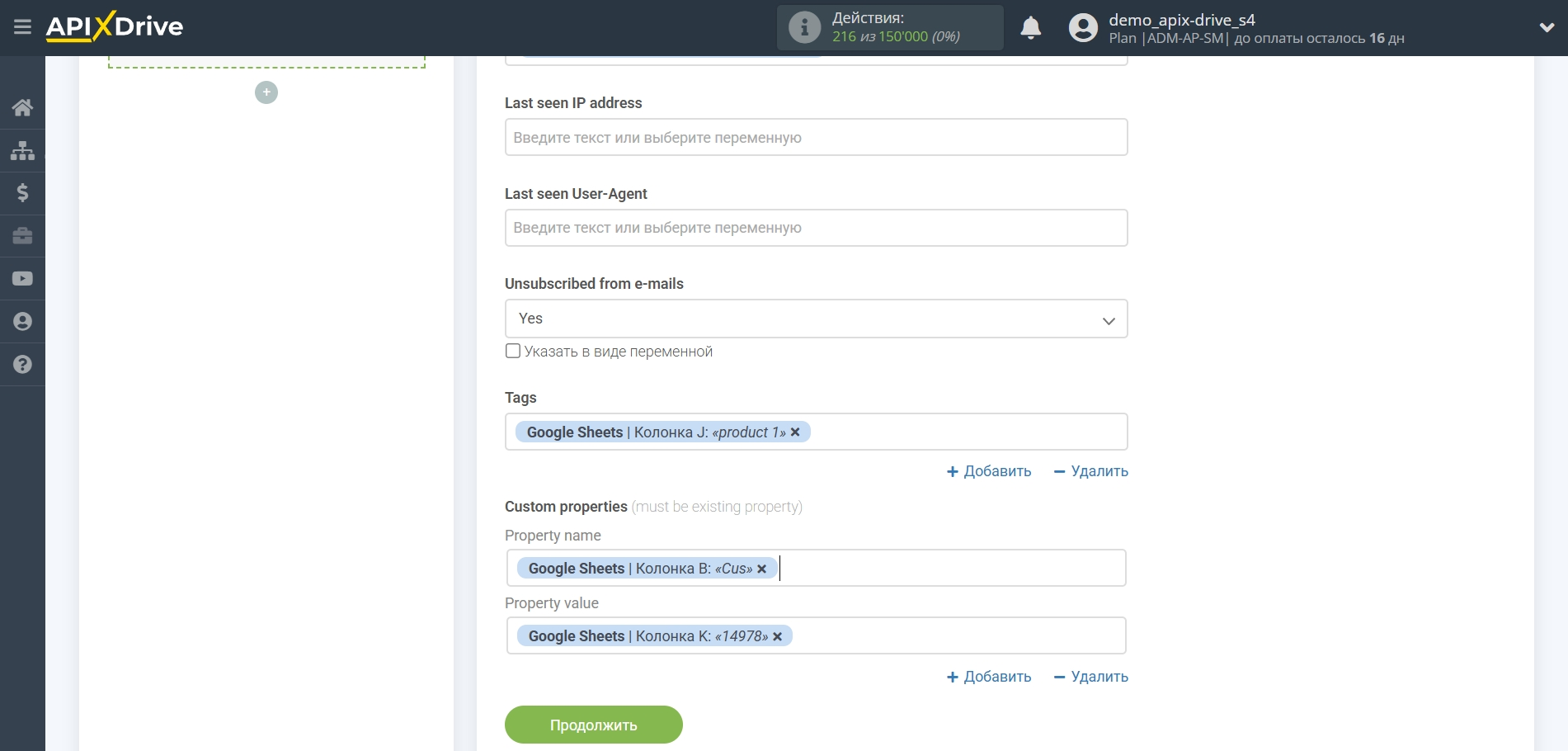Click the Last seen User-Agent field

click(816, 228)
